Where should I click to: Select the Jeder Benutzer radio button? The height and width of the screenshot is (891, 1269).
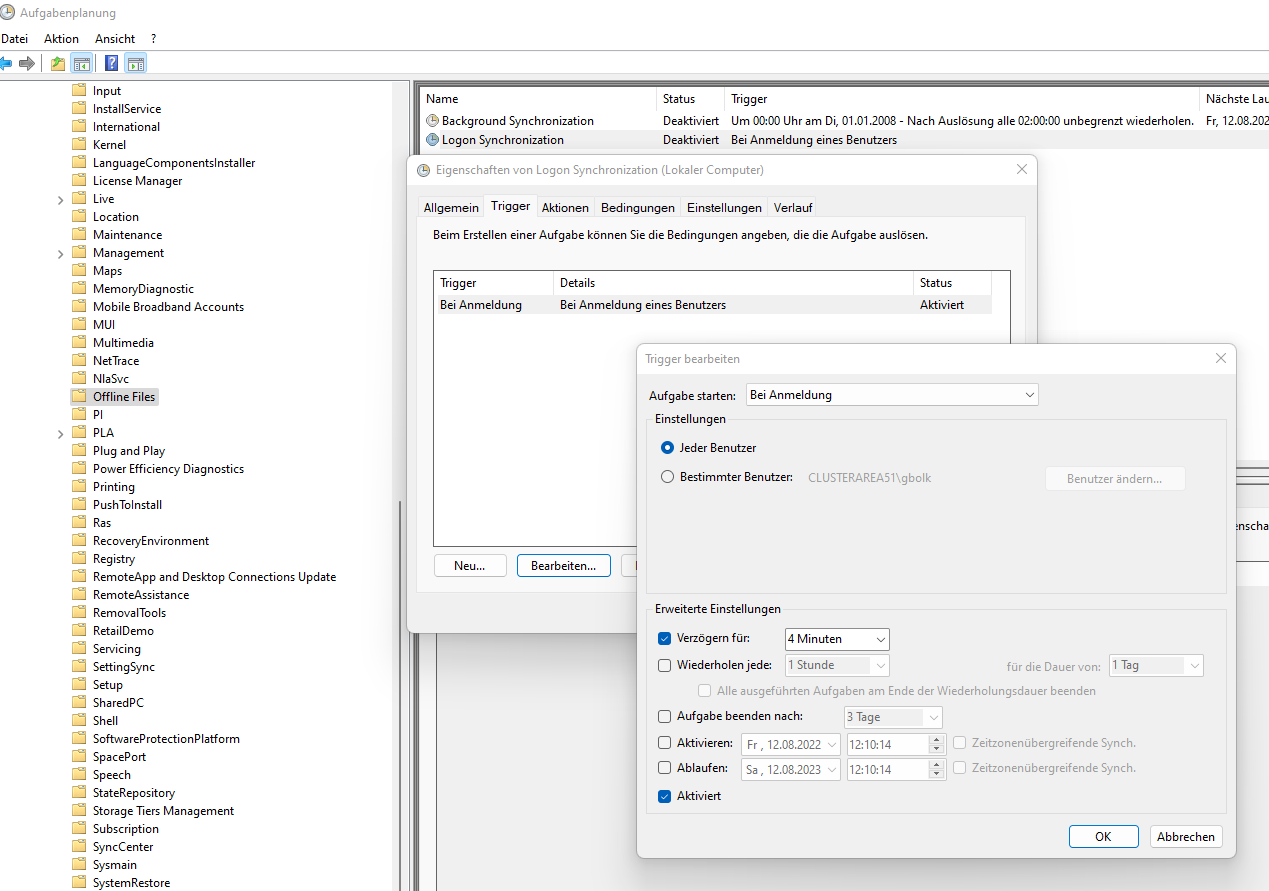[x=667, y=448]
